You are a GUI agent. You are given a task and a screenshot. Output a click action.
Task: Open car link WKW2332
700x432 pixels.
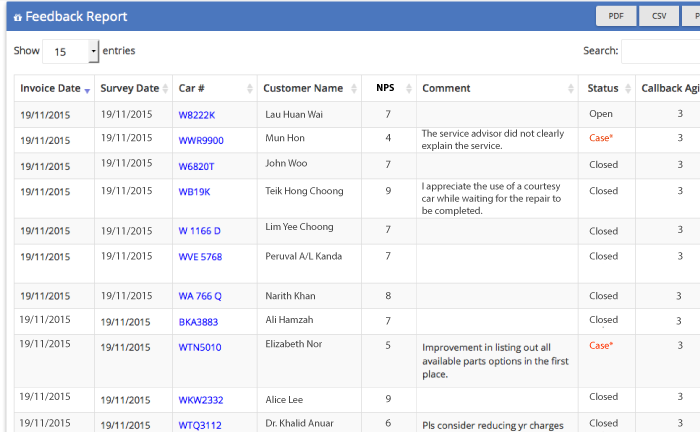pyautogui.click(x=201, y=400)
